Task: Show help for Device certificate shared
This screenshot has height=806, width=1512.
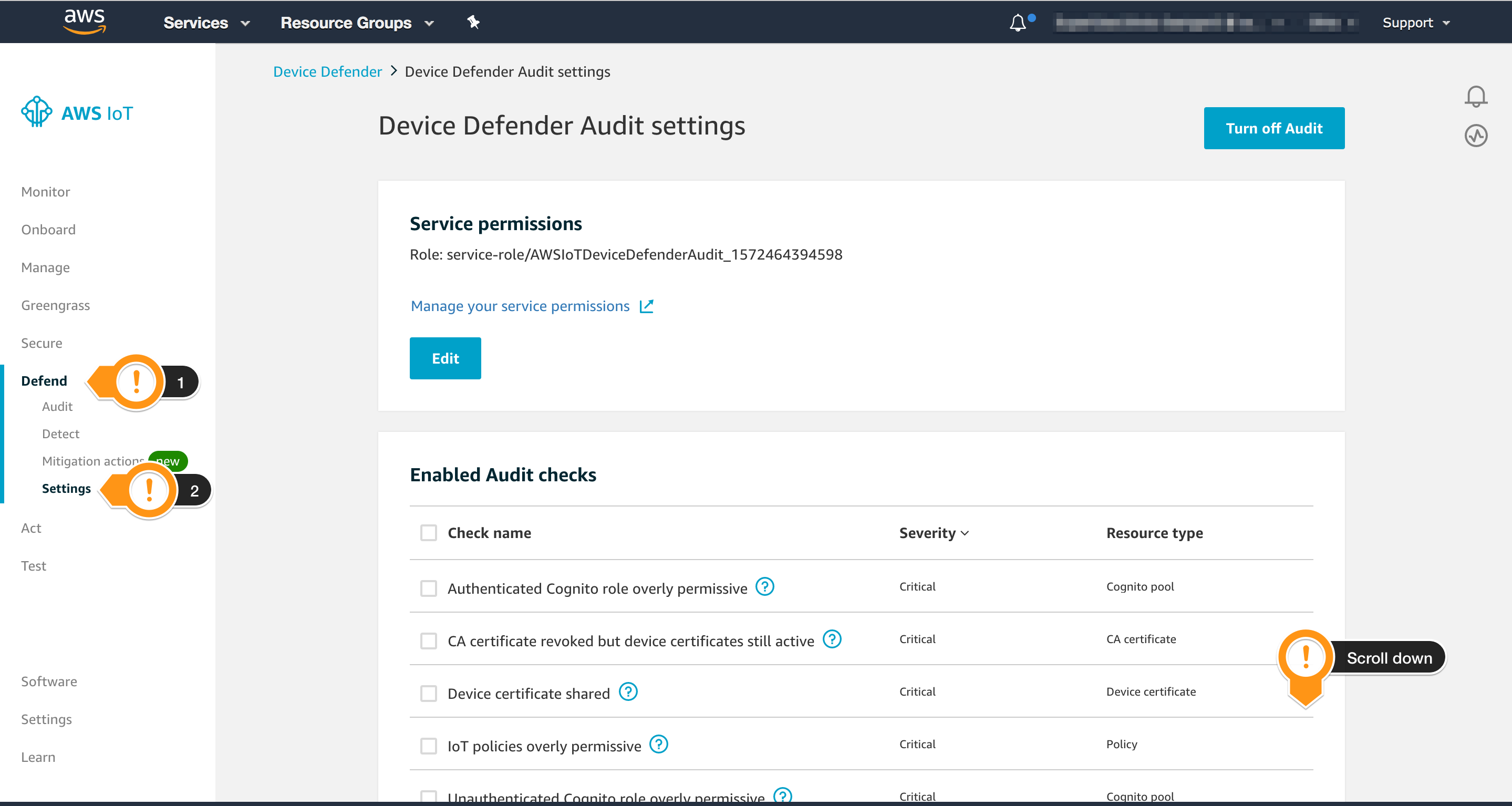Action: (628, 691)
